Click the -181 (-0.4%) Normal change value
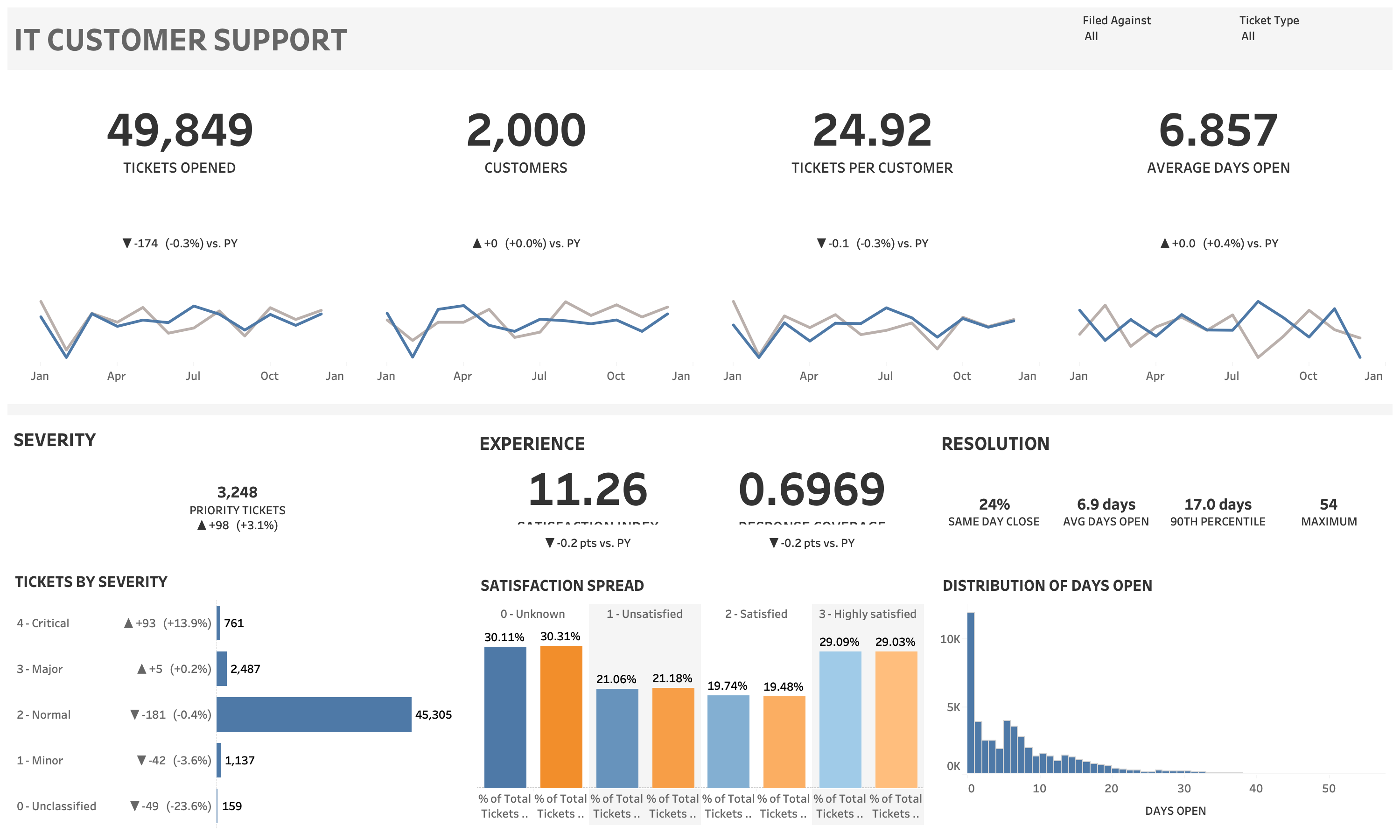Viewport: 1400px width, 840px height. coord(171,715)
